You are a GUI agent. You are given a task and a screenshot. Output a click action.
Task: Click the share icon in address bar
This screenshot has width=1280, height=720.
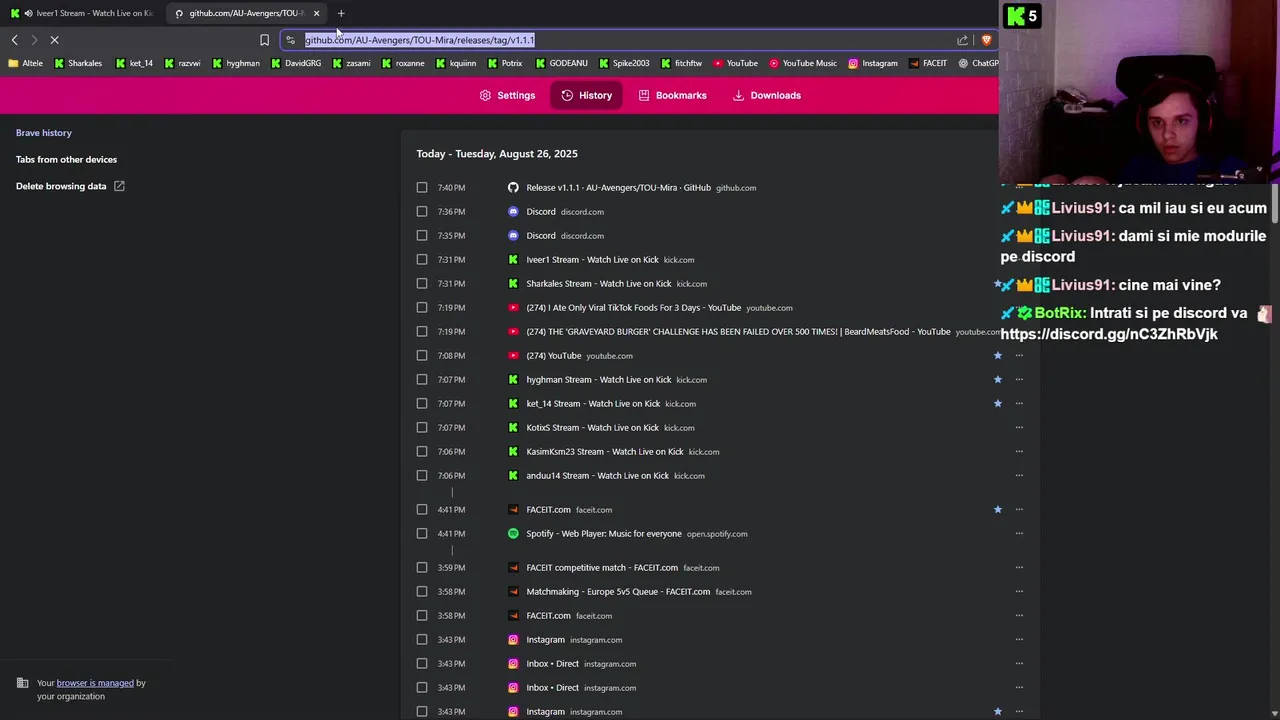click(962, 40)
